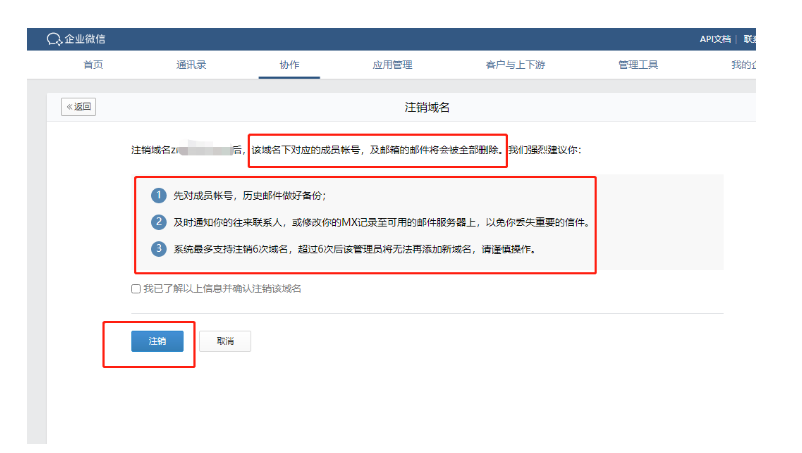The width and height of the screenshot is (802, 453).
Task: Click the number 2 step icon
Action: [157, 222]
